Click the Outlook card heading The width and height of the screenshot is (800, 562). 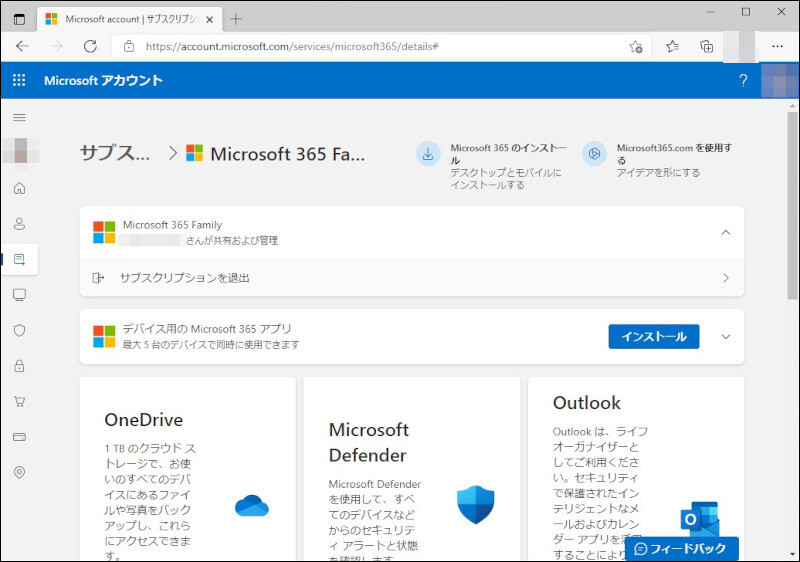pos(587,403)
